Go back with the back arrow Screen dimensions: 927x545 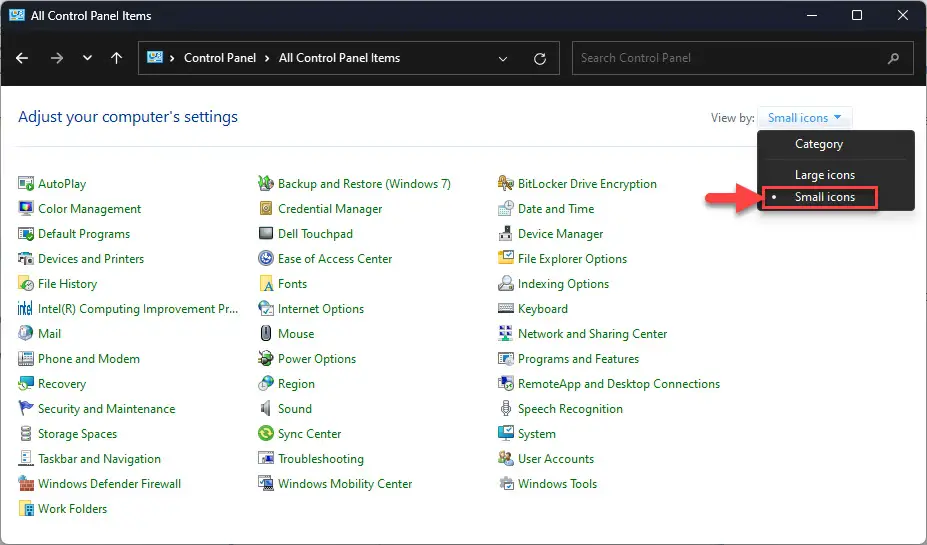(x=22, y=58)
